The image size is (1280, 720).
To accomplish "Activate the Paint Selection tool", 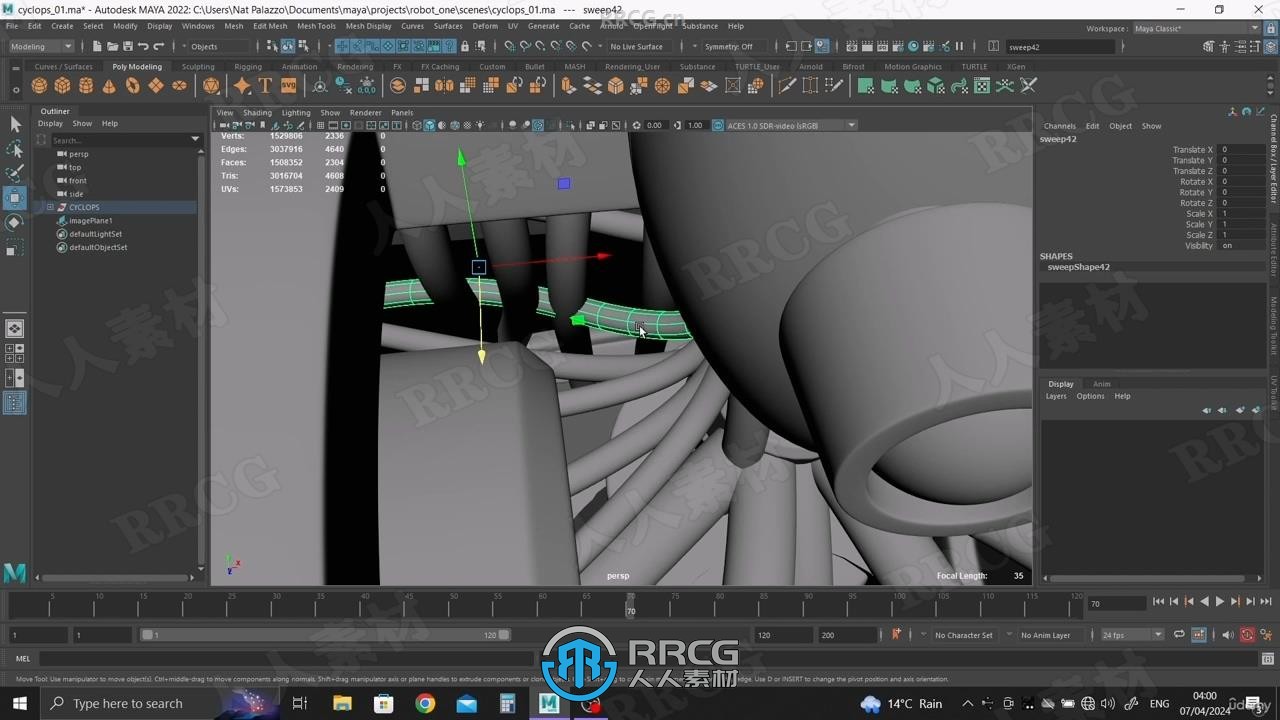I will (15, 173).
